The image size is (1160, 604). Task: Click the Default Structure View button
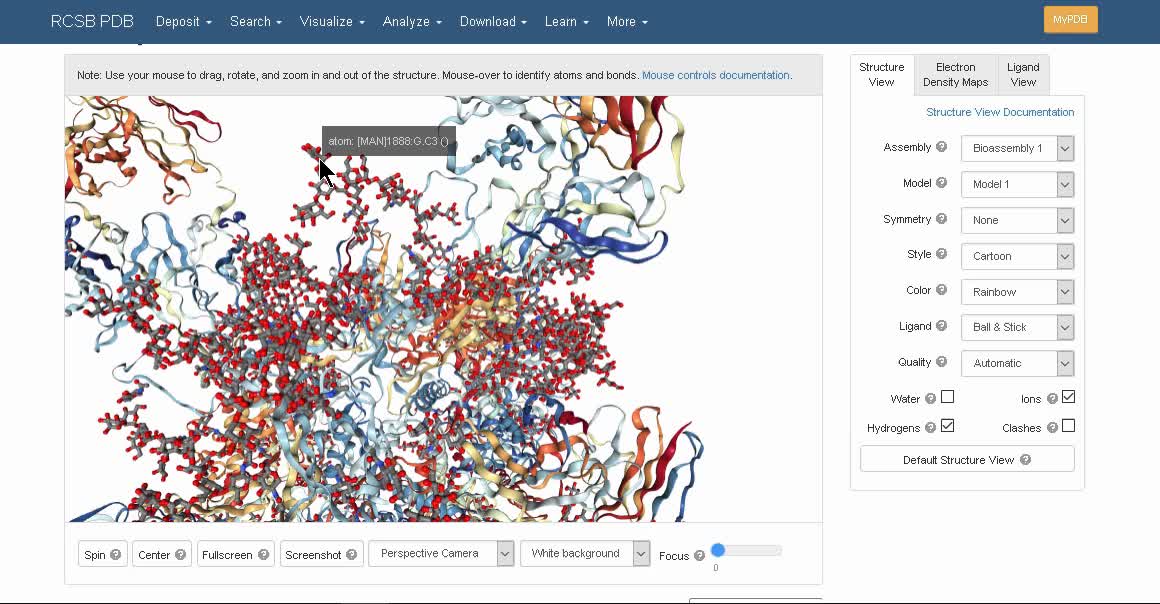tap(966, 460)
